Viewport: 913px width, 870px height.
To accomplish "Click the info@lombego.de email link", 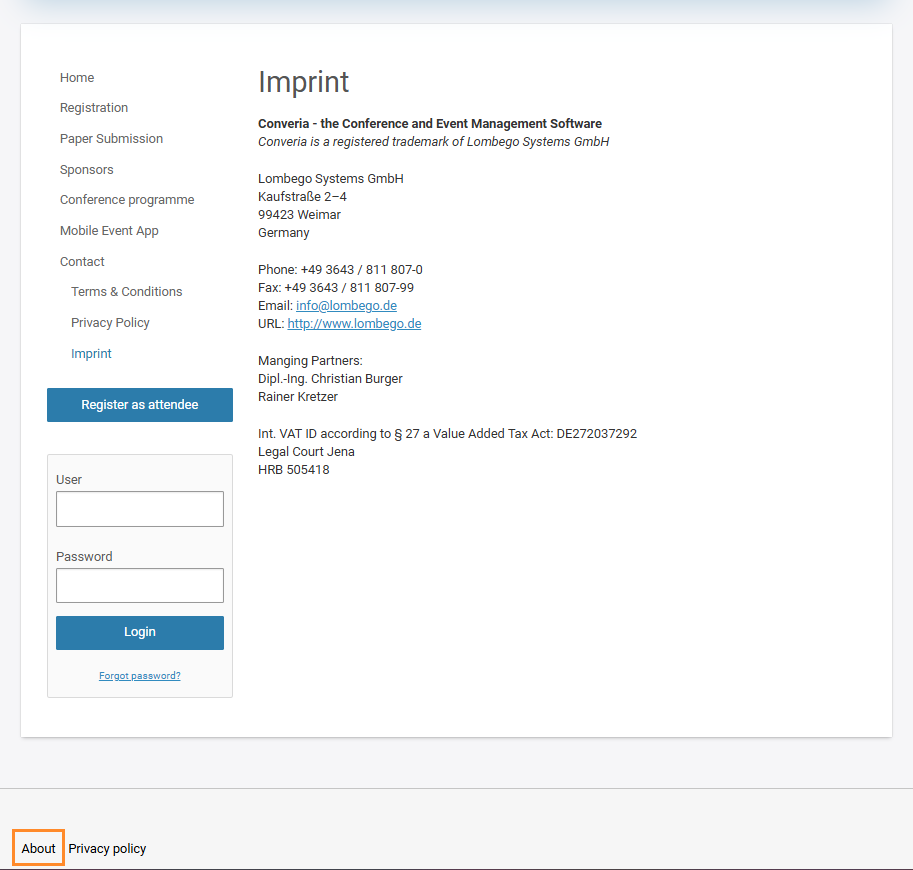I will point(346,305).
